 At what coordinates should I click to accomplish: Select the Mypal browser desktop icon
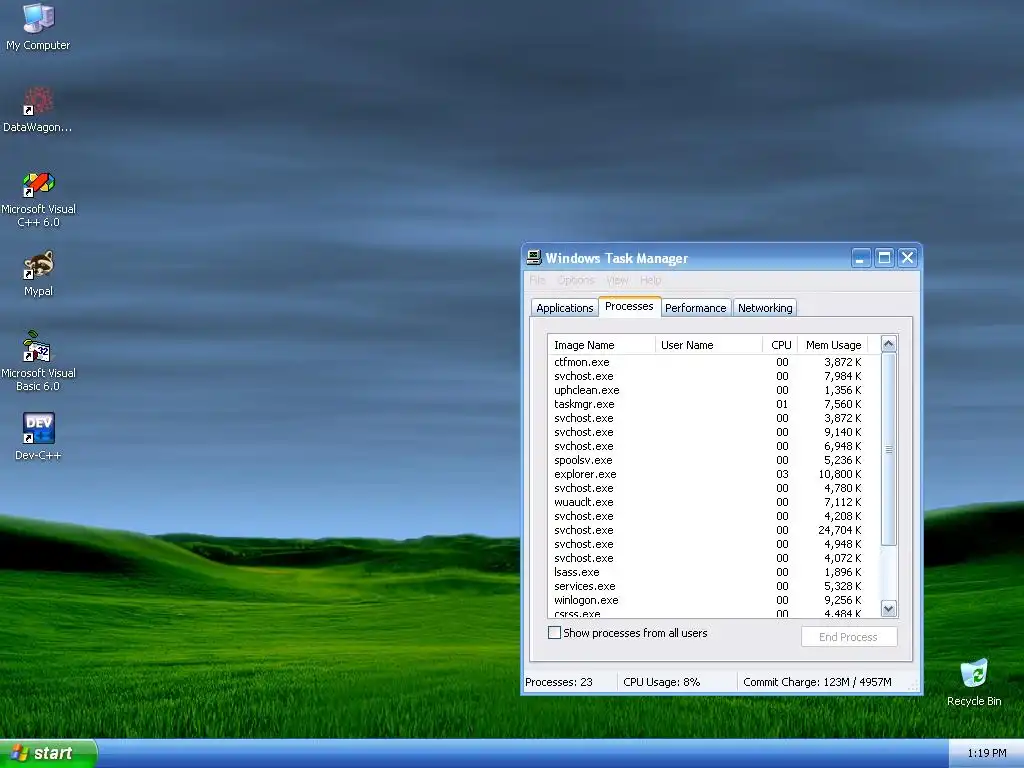click(x=38, y=273)
